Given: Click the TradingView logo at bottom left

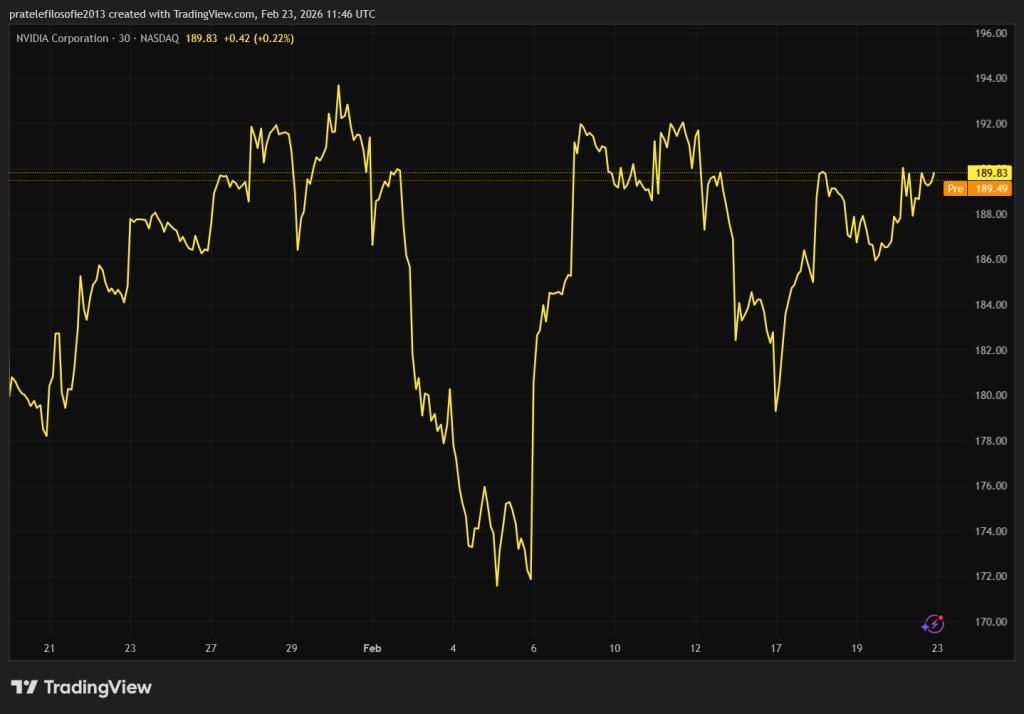Looking at the screenshot, I should click(81, 687).
